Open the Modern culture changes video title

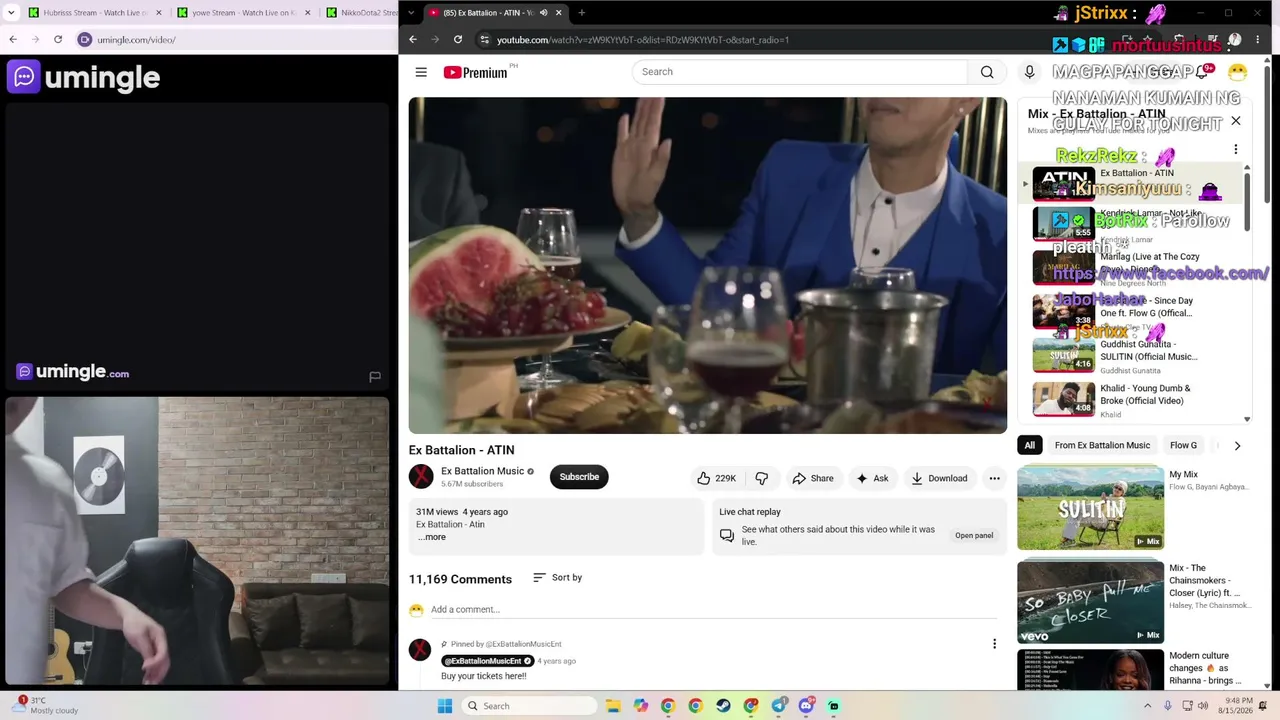[x=1207, y=668]
